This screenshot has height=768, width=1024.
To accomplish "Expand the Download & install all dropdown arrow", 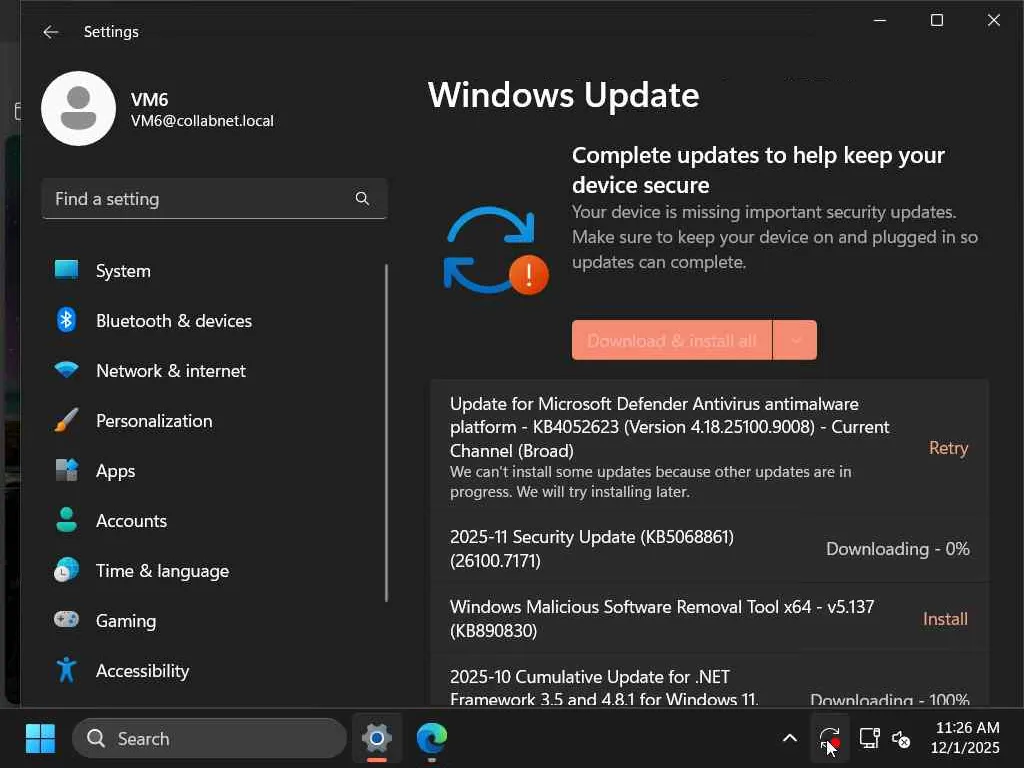I will coord(795,340).
